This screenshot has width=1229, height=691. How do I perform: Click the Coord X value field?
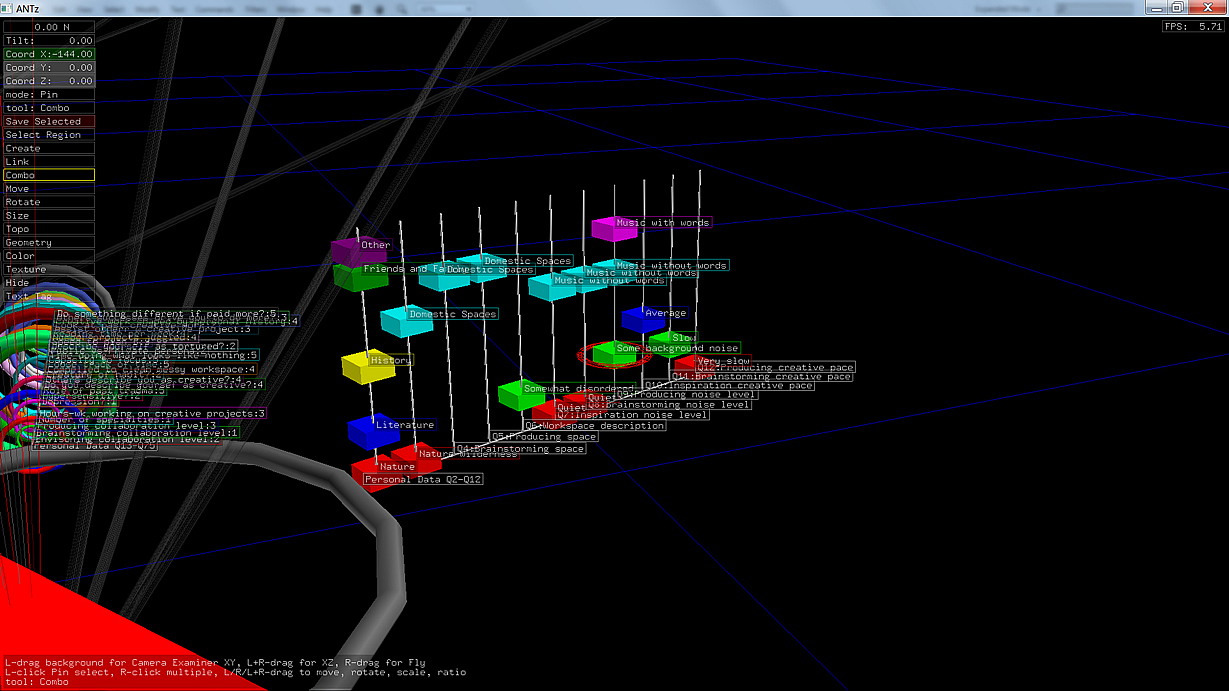coord(48,54)
